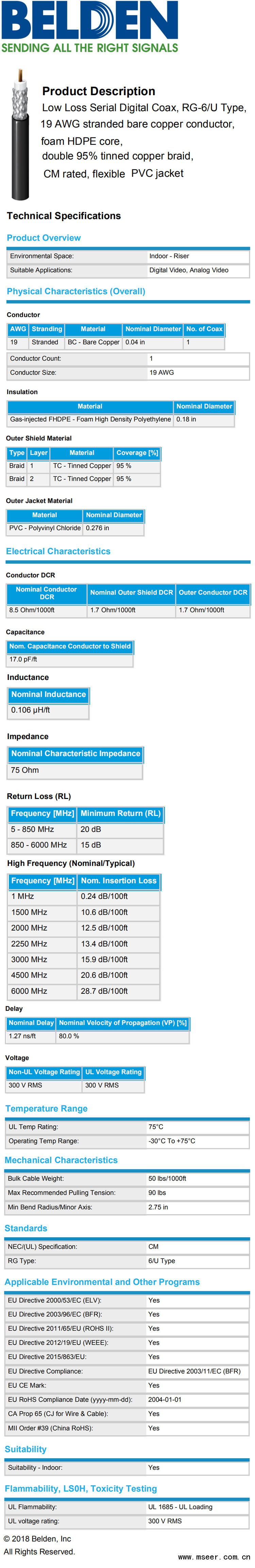Click the Product Overview section heading

[x=44, y=238]
